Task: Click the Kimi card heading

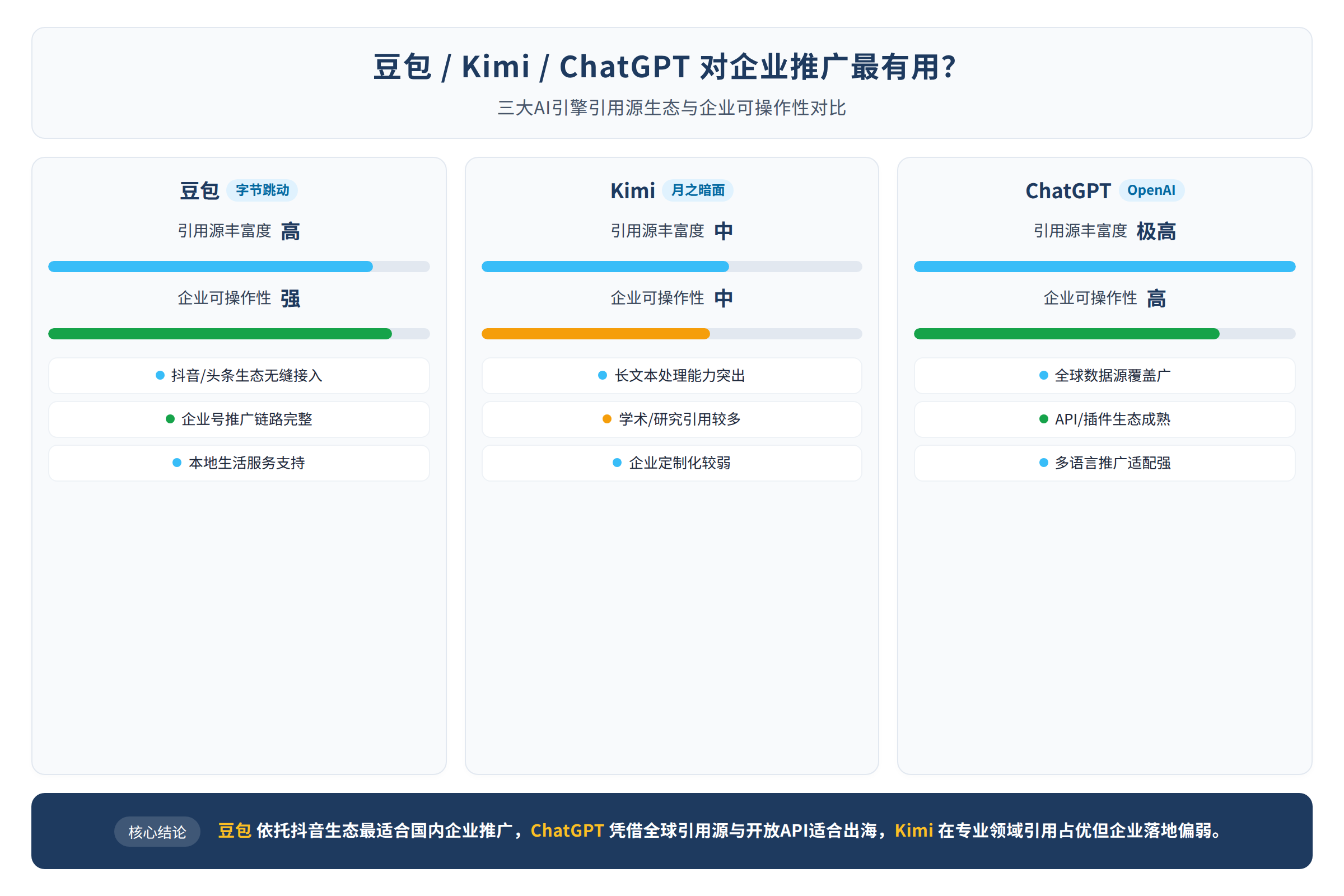Action: click(x=633, y=191)
